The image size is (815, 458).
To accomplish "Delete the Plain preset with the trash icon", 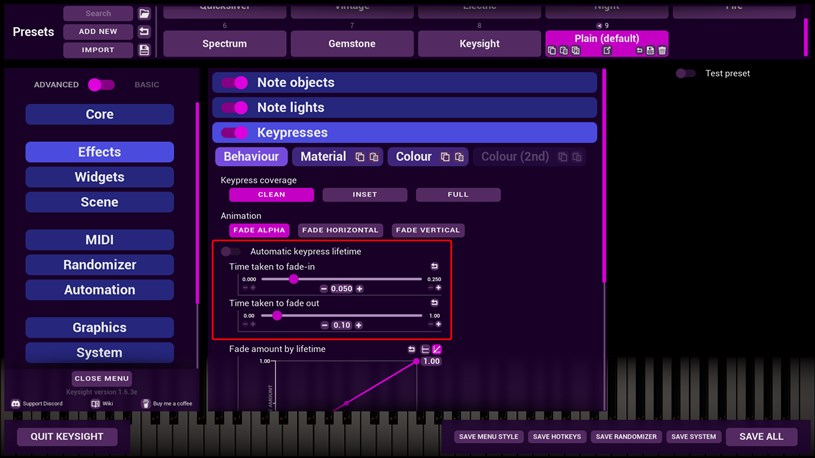I will click(x=662, y=50).
